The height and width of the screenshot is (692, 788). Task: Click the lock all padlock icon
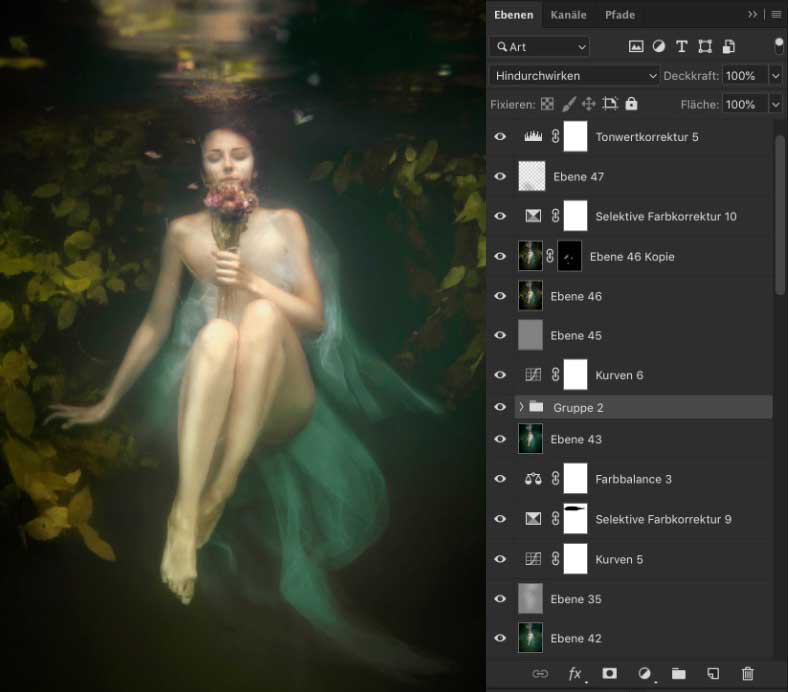[631, 104]
